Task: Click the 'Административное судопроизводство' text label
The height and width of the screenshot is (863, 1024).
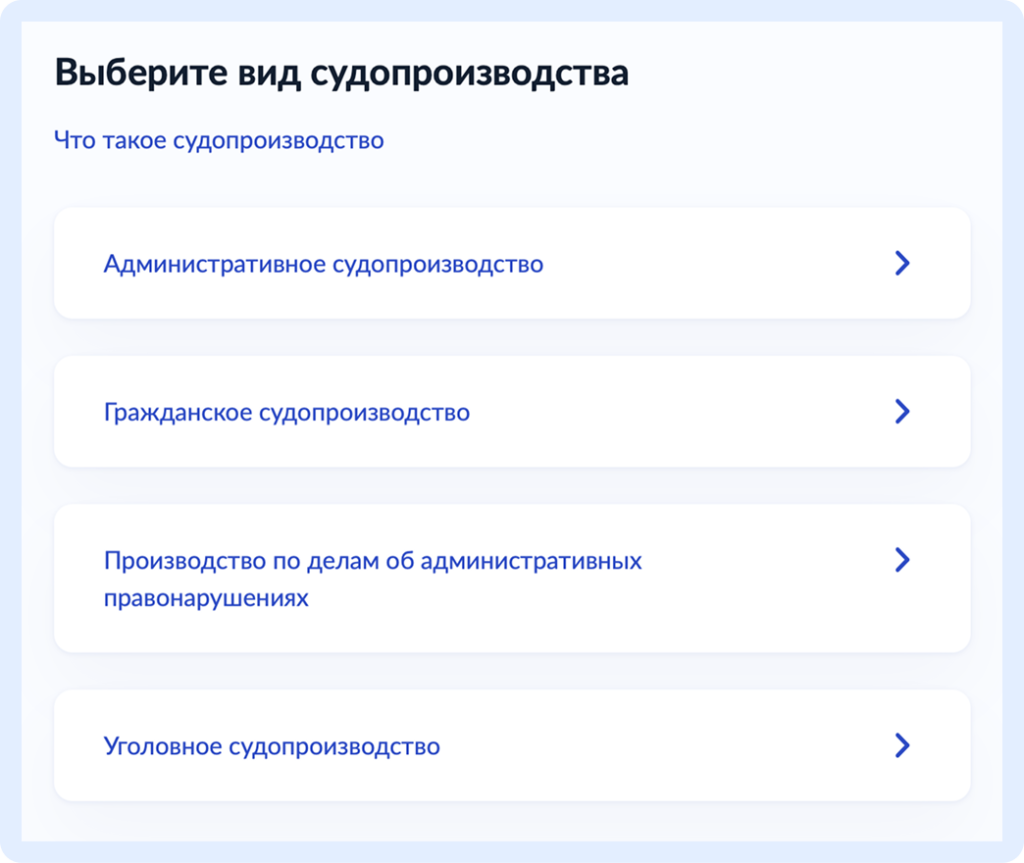Action: coord(323,265)
